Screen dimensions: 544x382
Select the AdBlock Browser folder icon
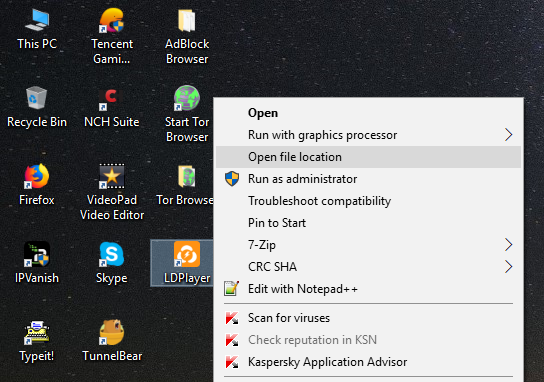pos(187,21)
